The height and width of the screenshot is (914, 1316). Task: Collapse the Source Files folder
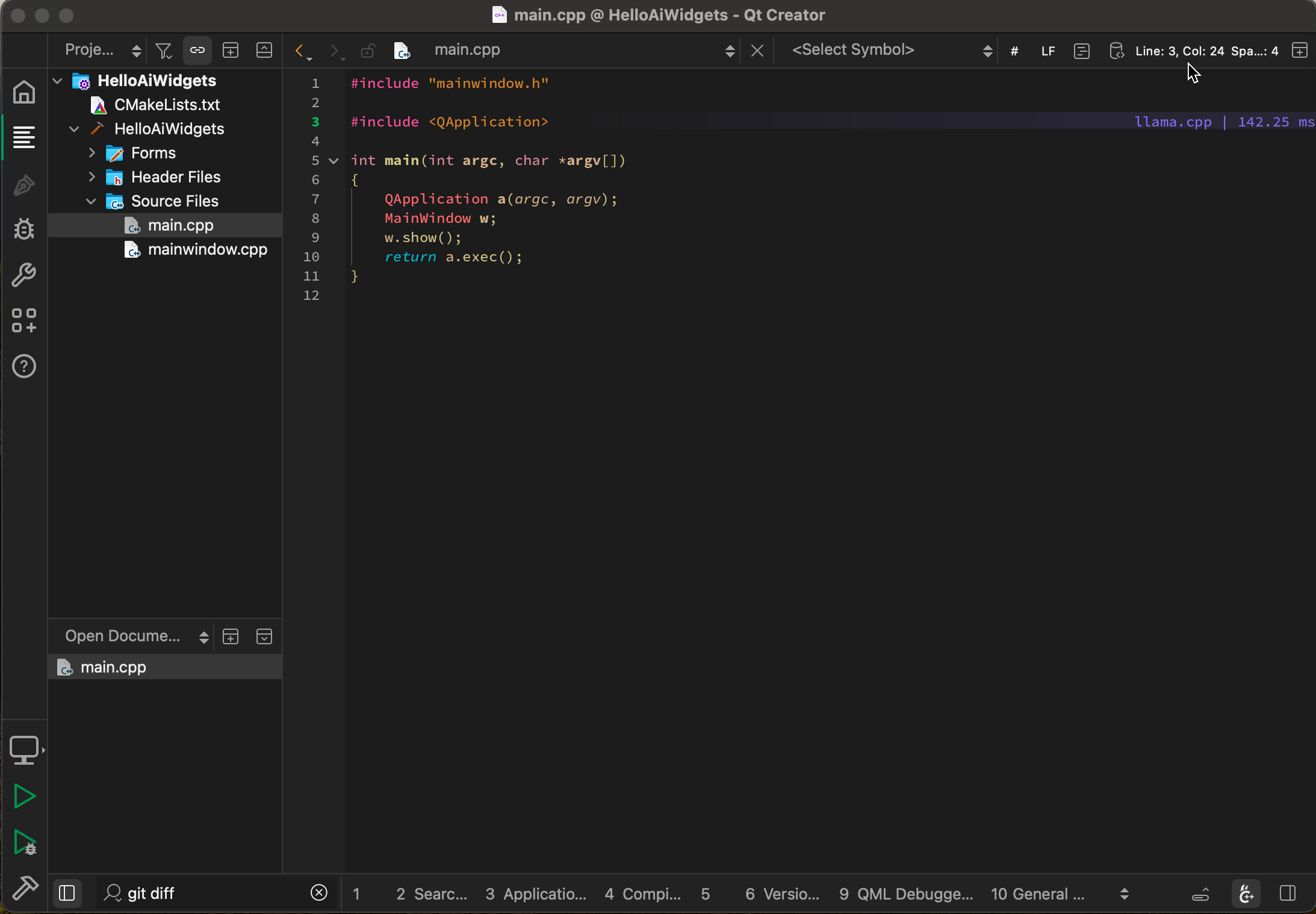[x=91, y=201]
